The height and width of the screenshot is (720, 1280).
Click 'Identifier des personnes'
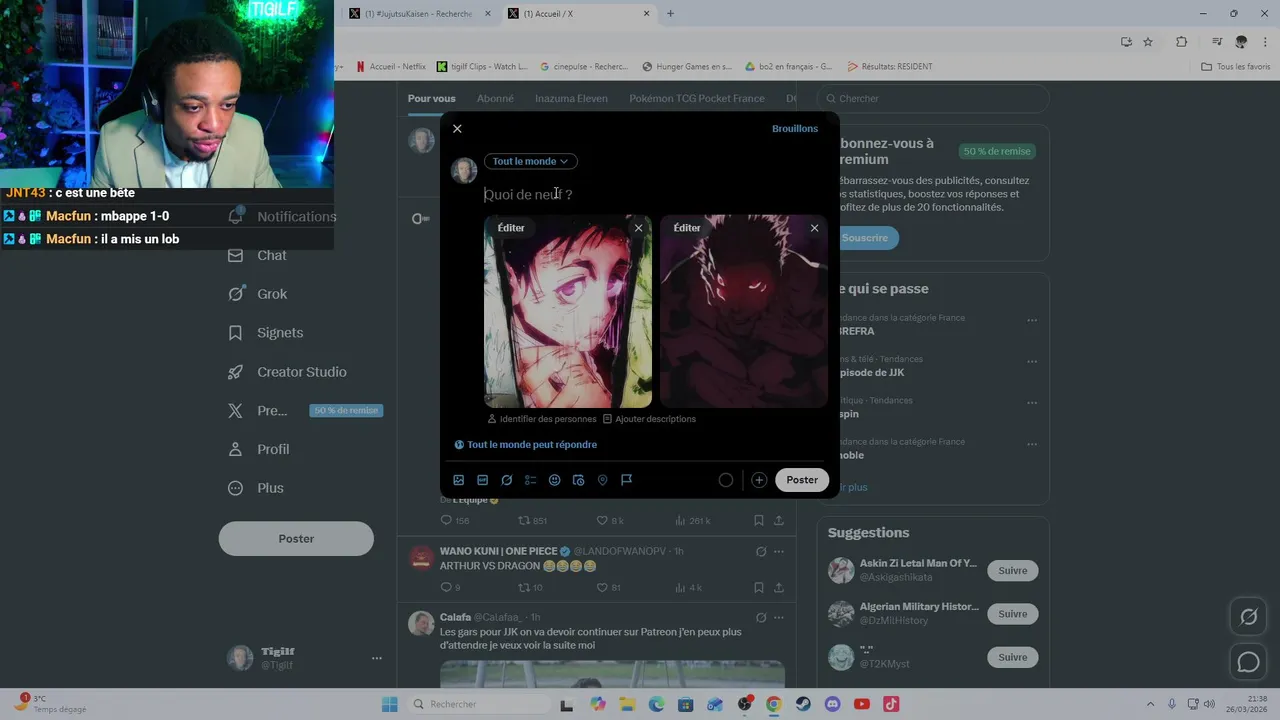(541, 419)
